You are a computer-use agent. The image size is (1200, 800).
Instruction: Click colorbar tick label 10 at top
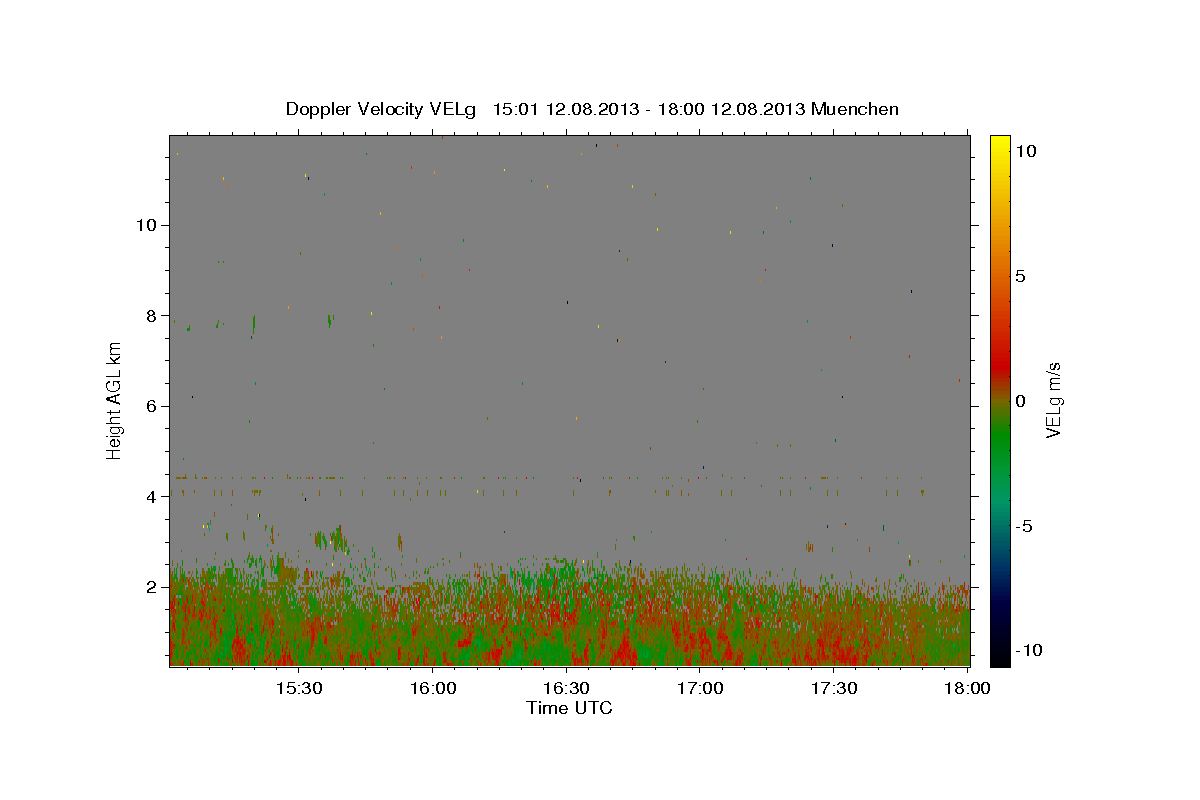tap(1025, 151)
